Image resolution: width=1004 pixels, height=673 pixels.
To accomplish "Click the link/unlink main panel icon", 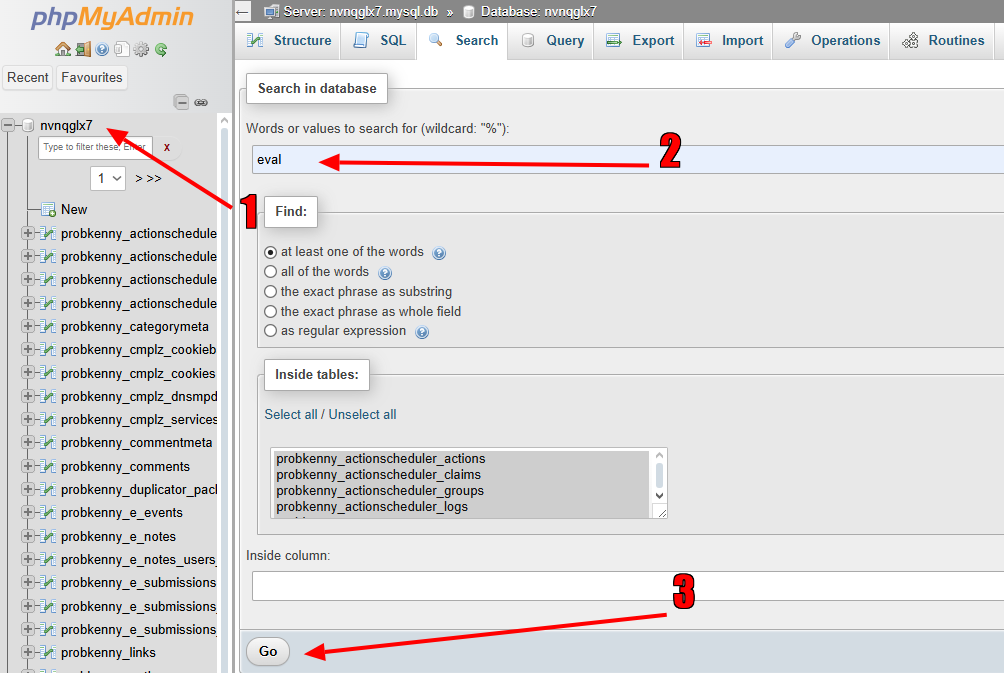I will point(201,102).
